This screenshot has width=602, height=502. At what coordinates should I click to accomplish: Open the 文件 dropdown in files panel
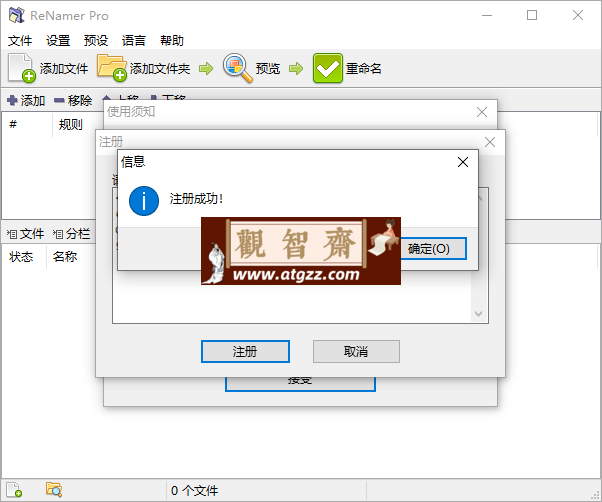25,233
